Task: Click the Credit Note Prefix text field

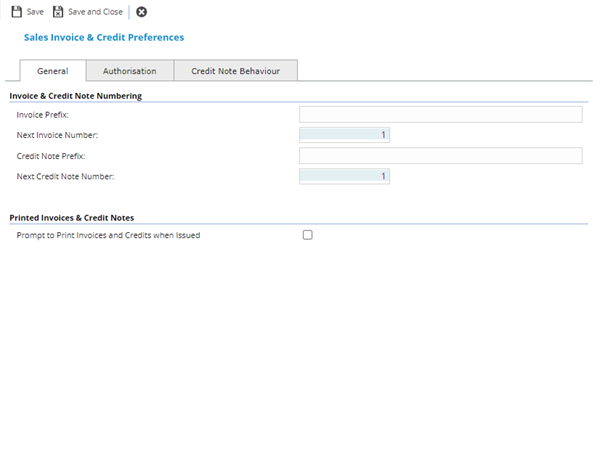Action: 440,156
